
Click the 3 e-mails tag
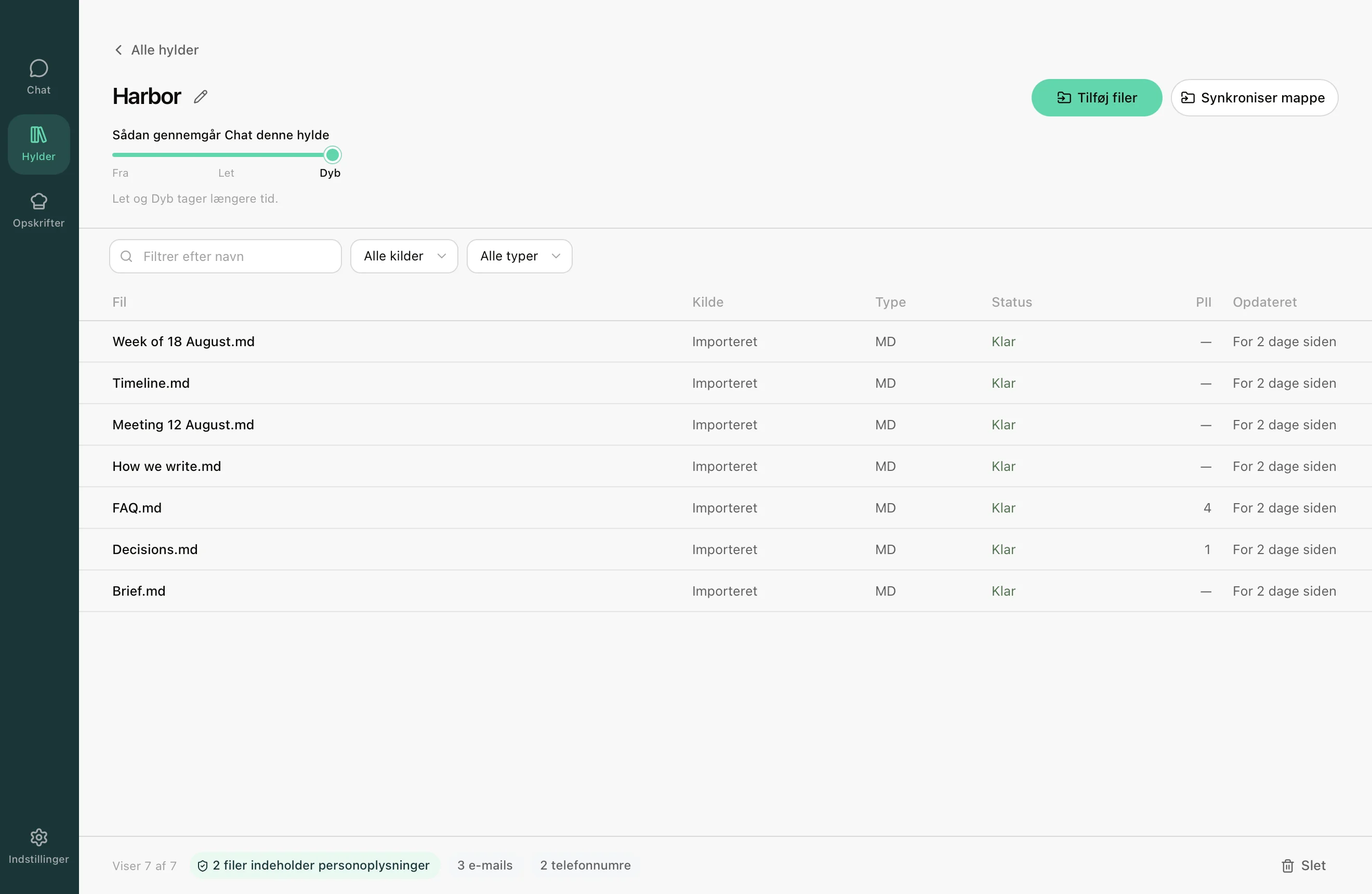(x=484, y=865)
